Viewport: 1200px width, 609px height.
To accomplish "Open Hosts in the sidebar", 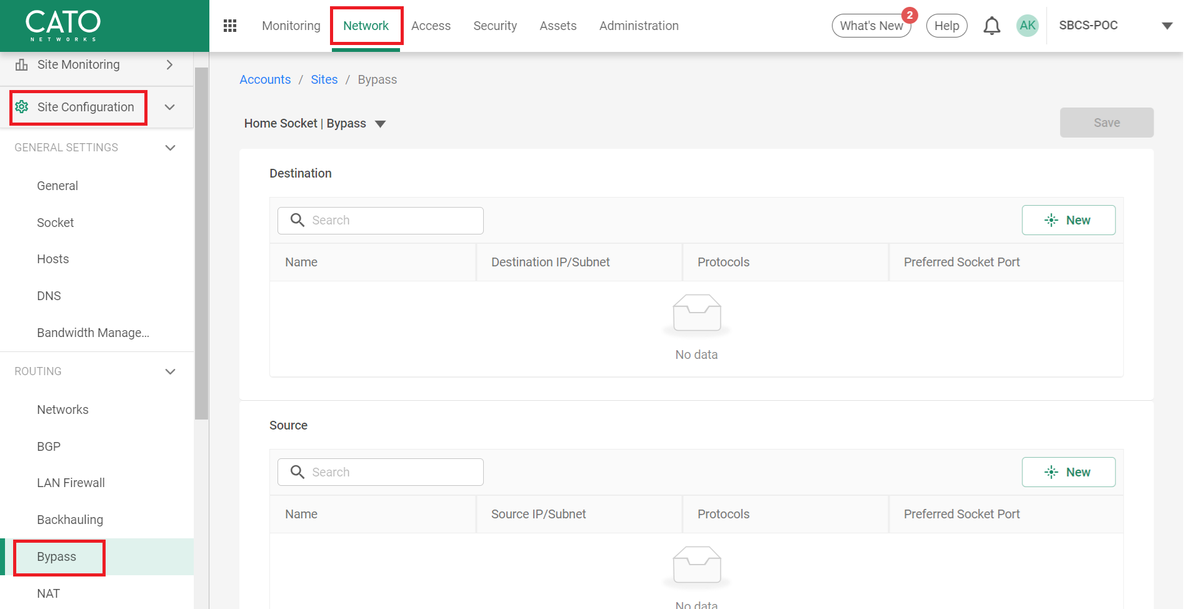I will coord(53,259).
